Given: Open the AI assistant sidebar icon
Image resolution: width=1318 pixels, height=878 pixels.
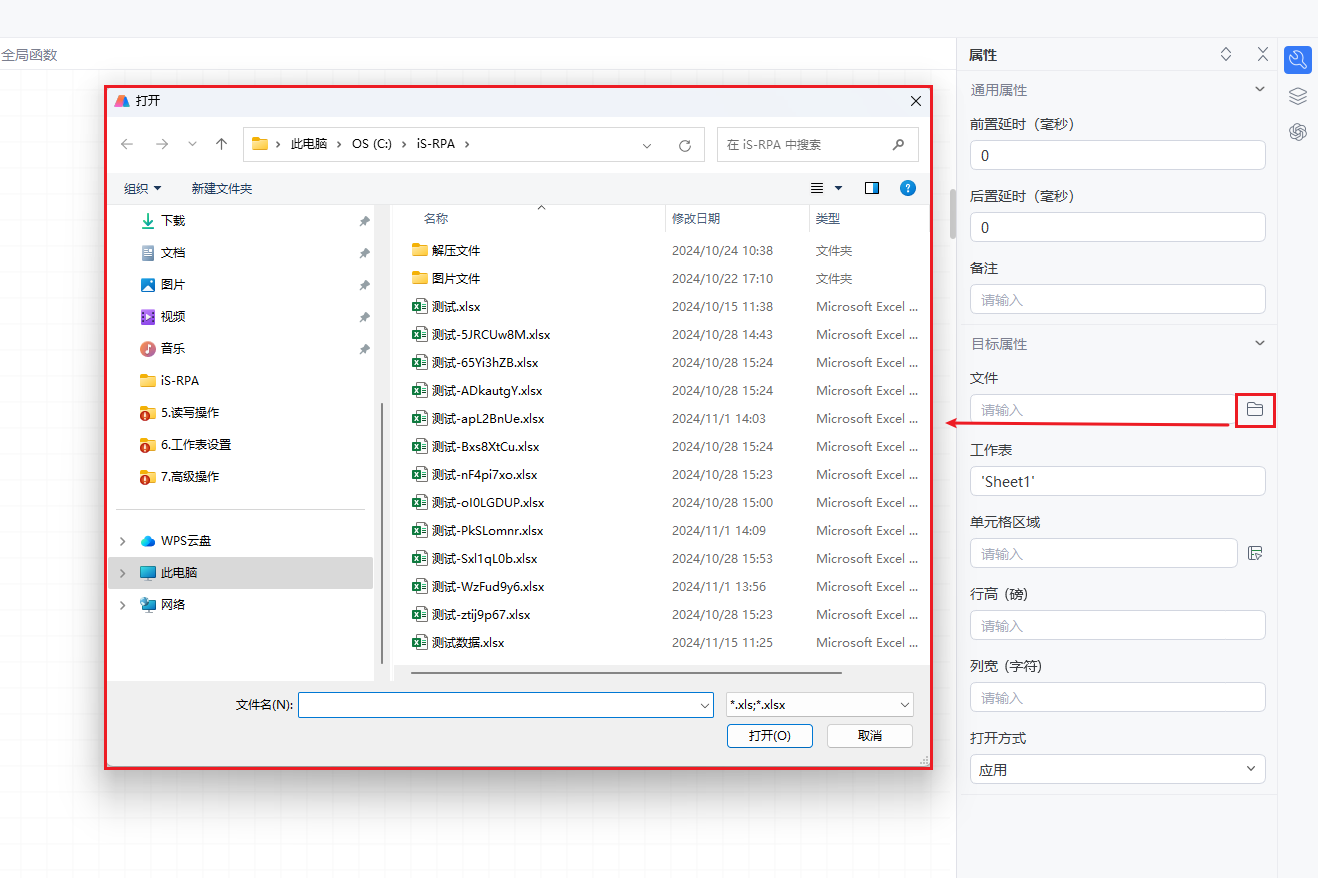Looking at the screenshot, I should point(1298,132).
